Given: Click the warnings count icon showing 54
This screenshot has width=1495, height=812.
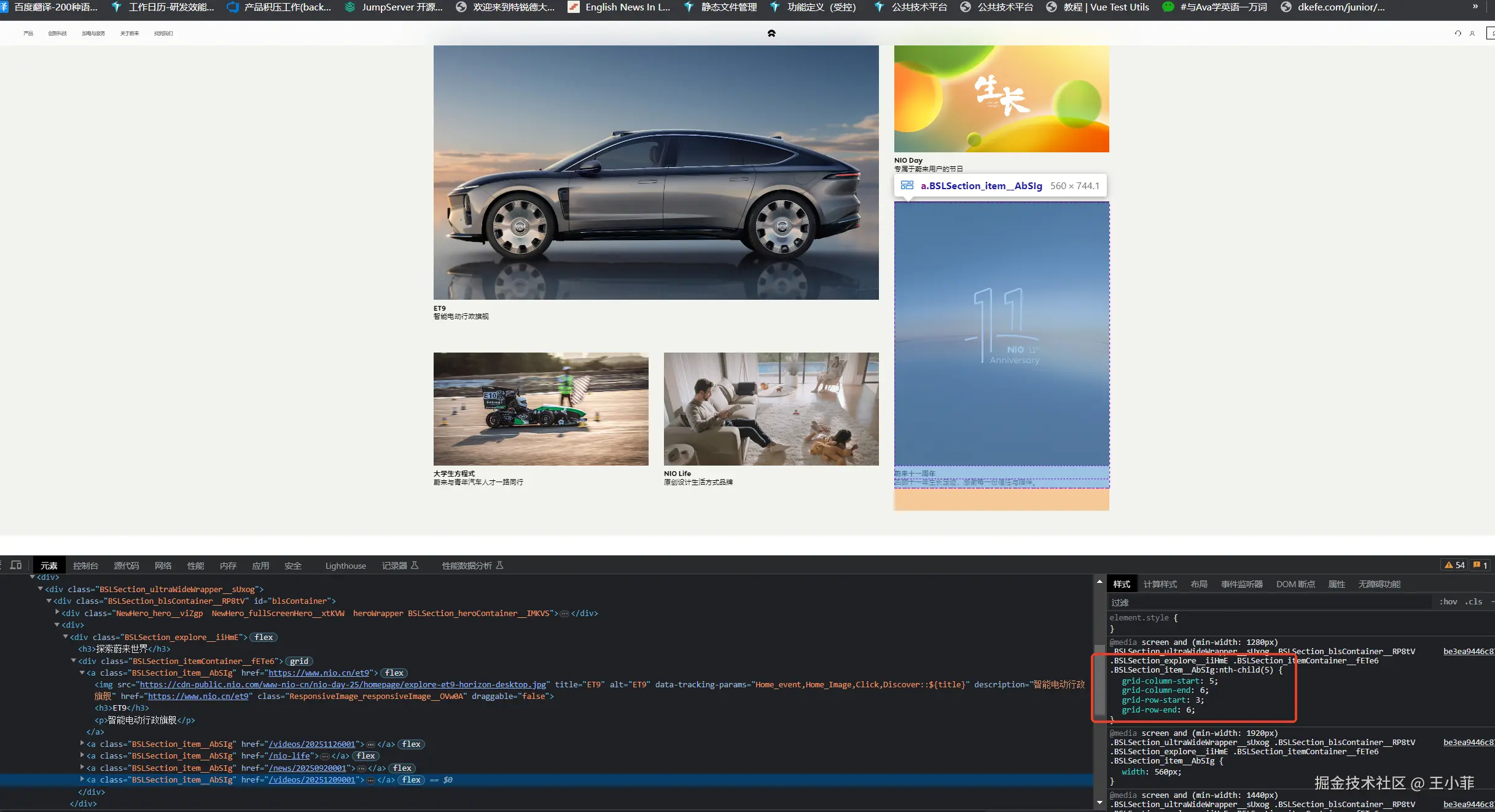Looking at the screenshot, I should click(1454, 565).
